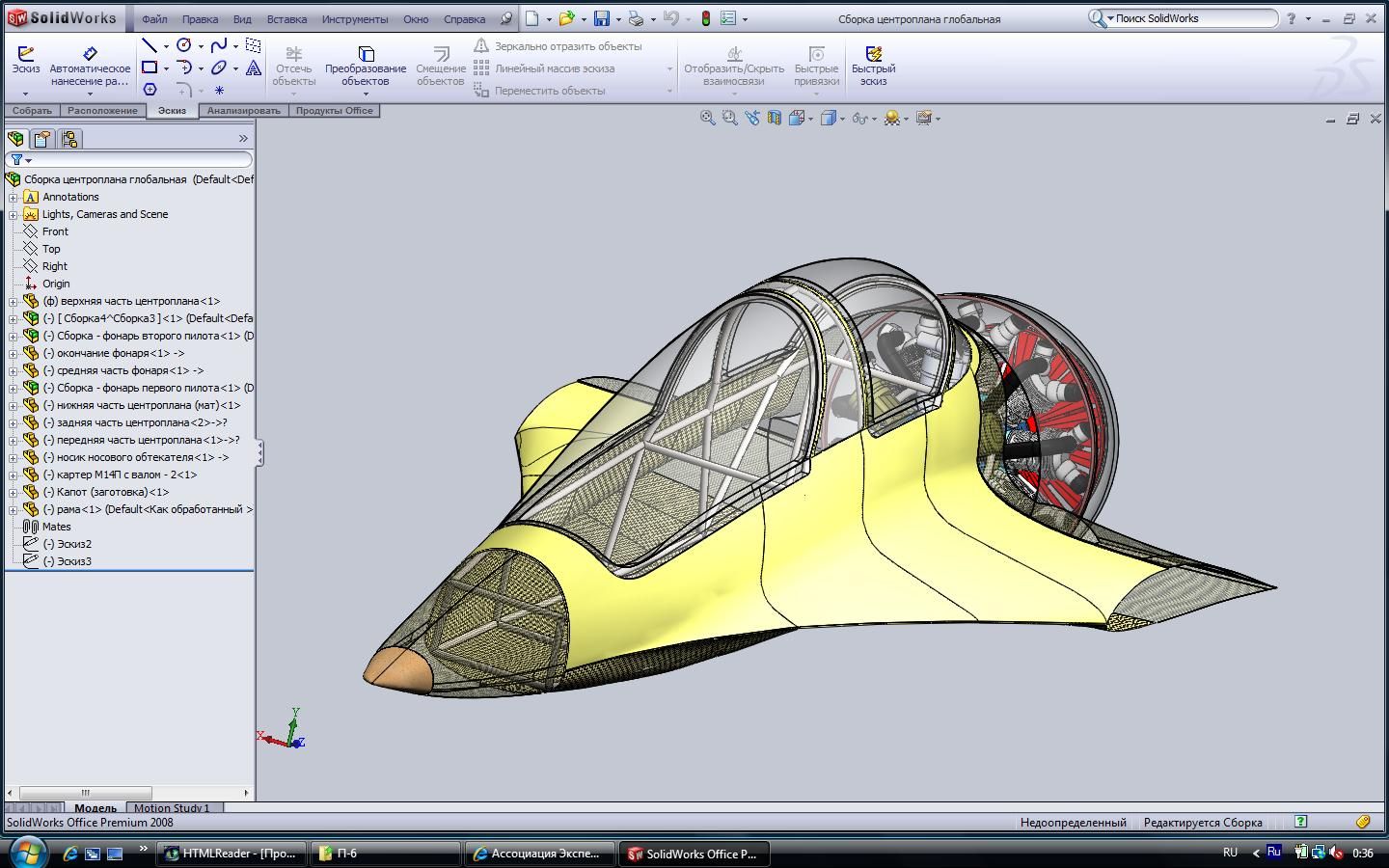Click the sketch Text tool icon
The width and height of the screenshot is (1389, 868).
[253, 68]
